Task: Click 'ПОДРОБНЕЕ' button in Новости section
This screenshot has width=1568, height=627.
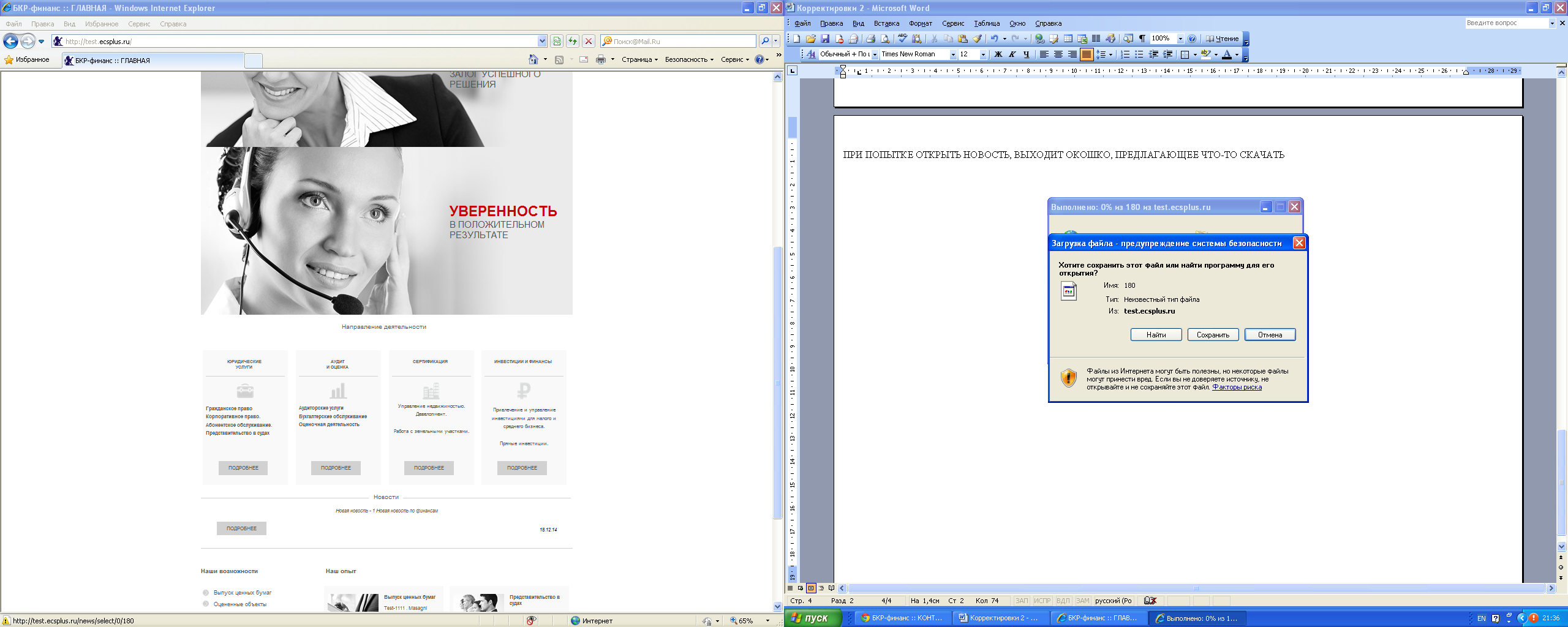Action: (x=241, y=528)
